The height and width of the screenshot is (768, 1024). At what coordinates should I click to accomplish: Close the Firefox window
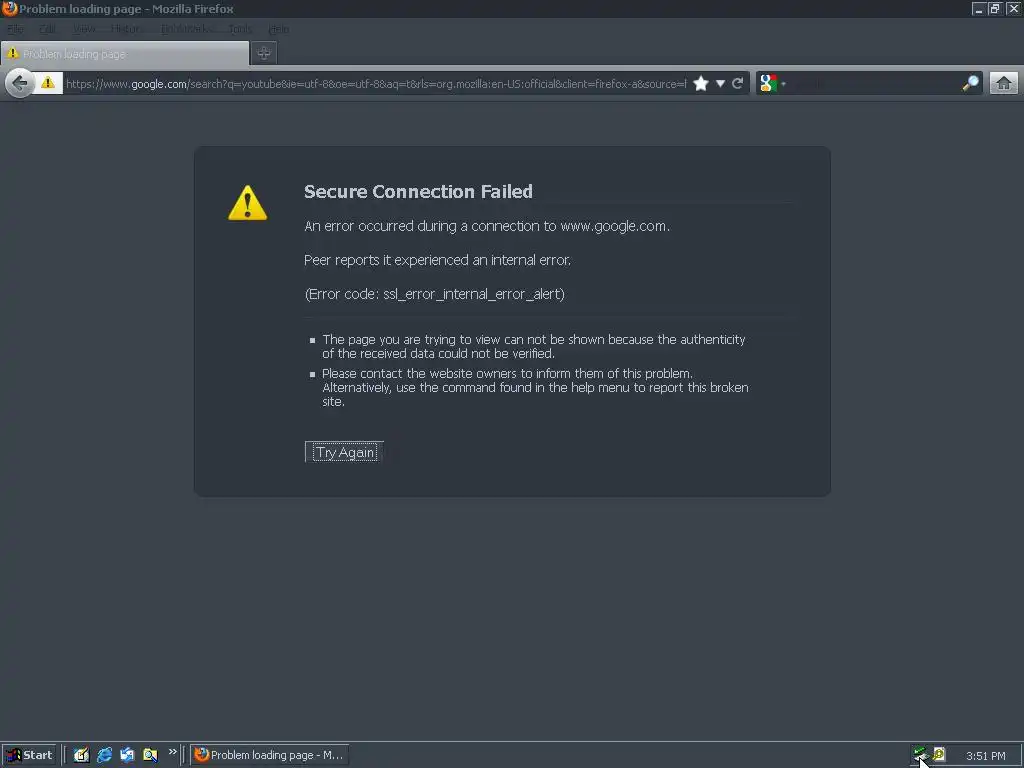[1014, 8]
